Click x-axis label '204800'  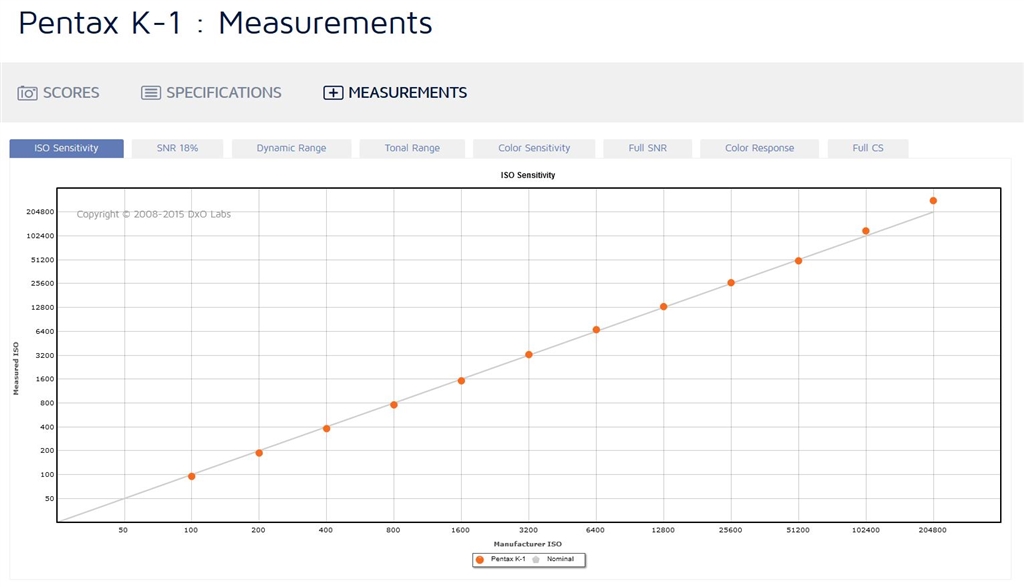click(933, 530)
